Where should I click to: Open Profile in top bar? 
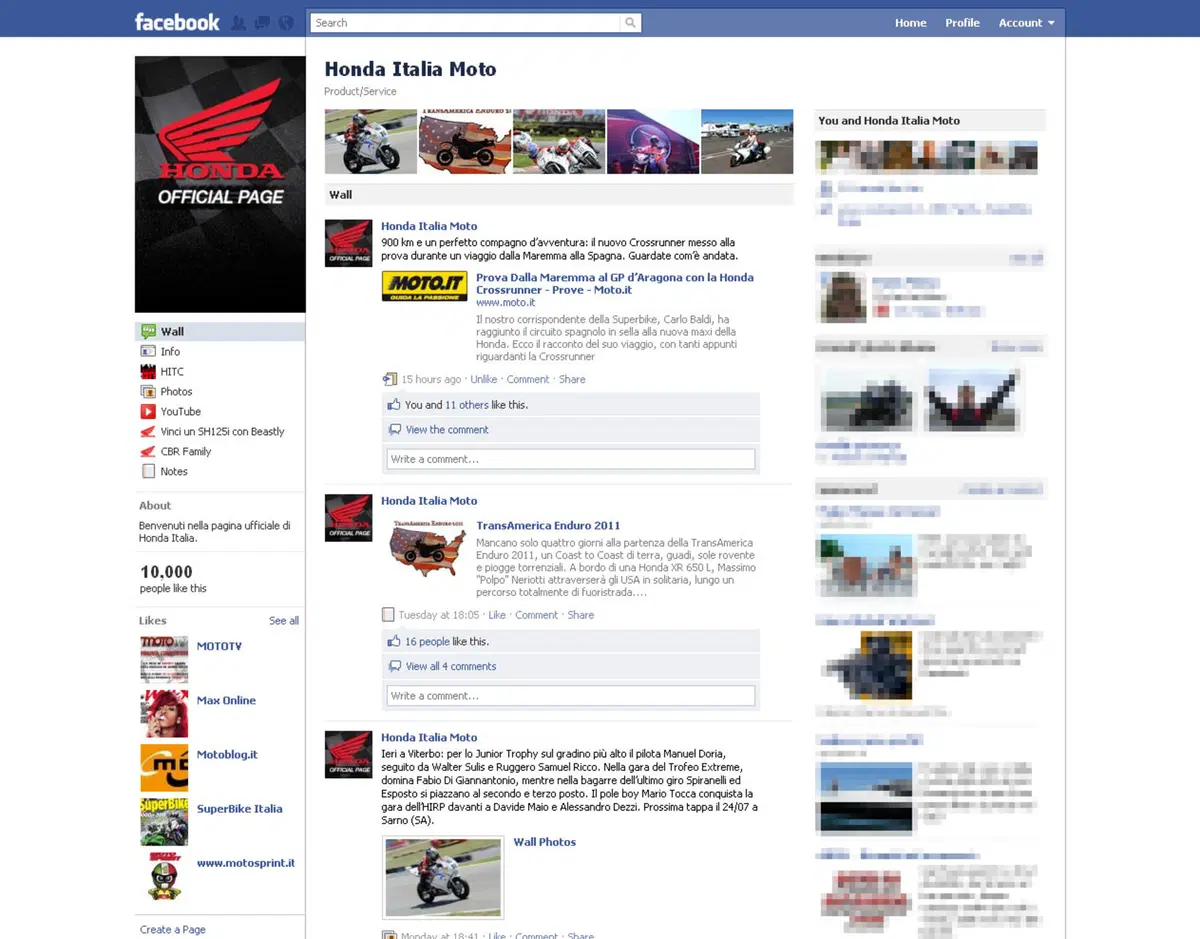tap(962, 23)
